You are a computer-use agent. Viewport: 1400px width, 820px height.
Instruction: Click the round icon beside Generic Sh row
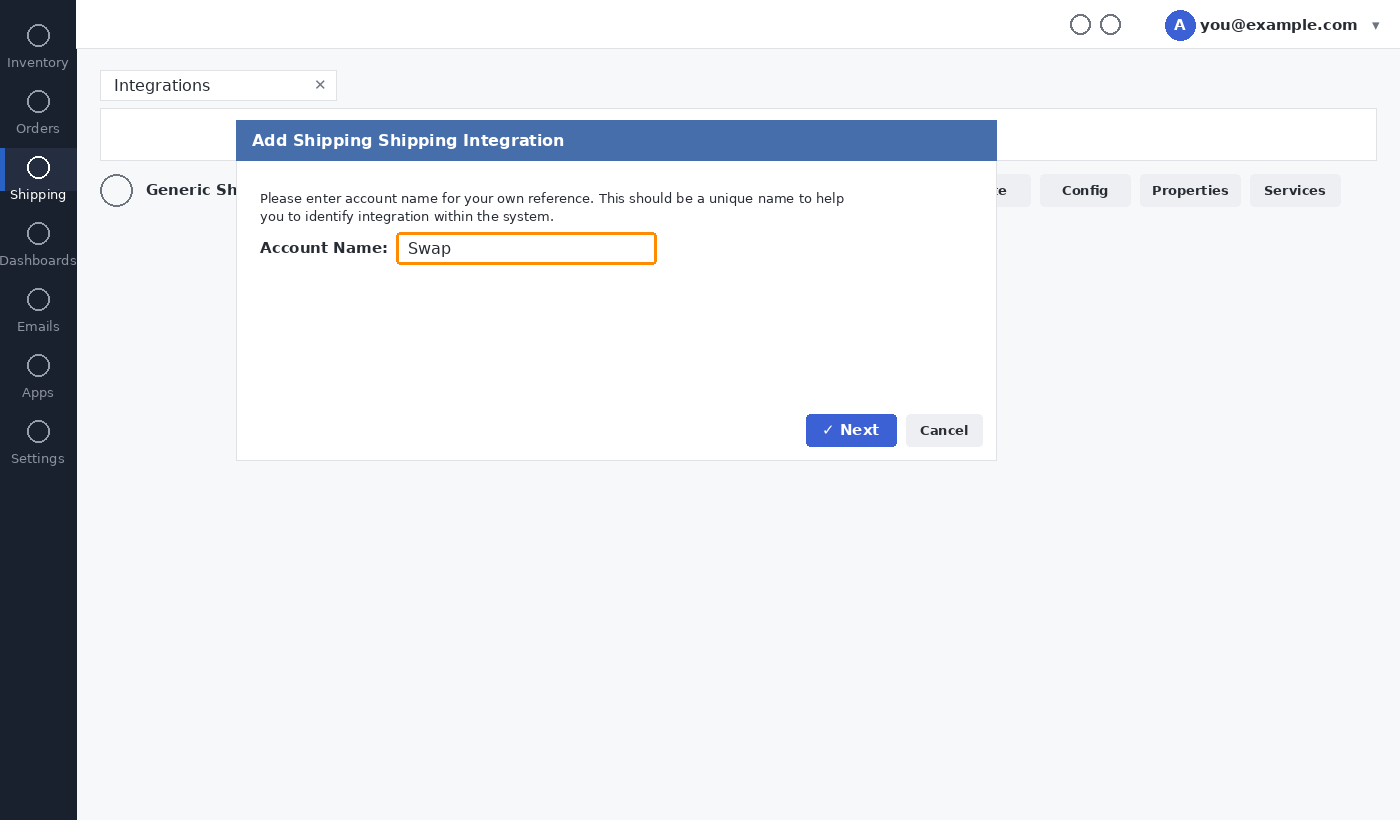(117, 190)
